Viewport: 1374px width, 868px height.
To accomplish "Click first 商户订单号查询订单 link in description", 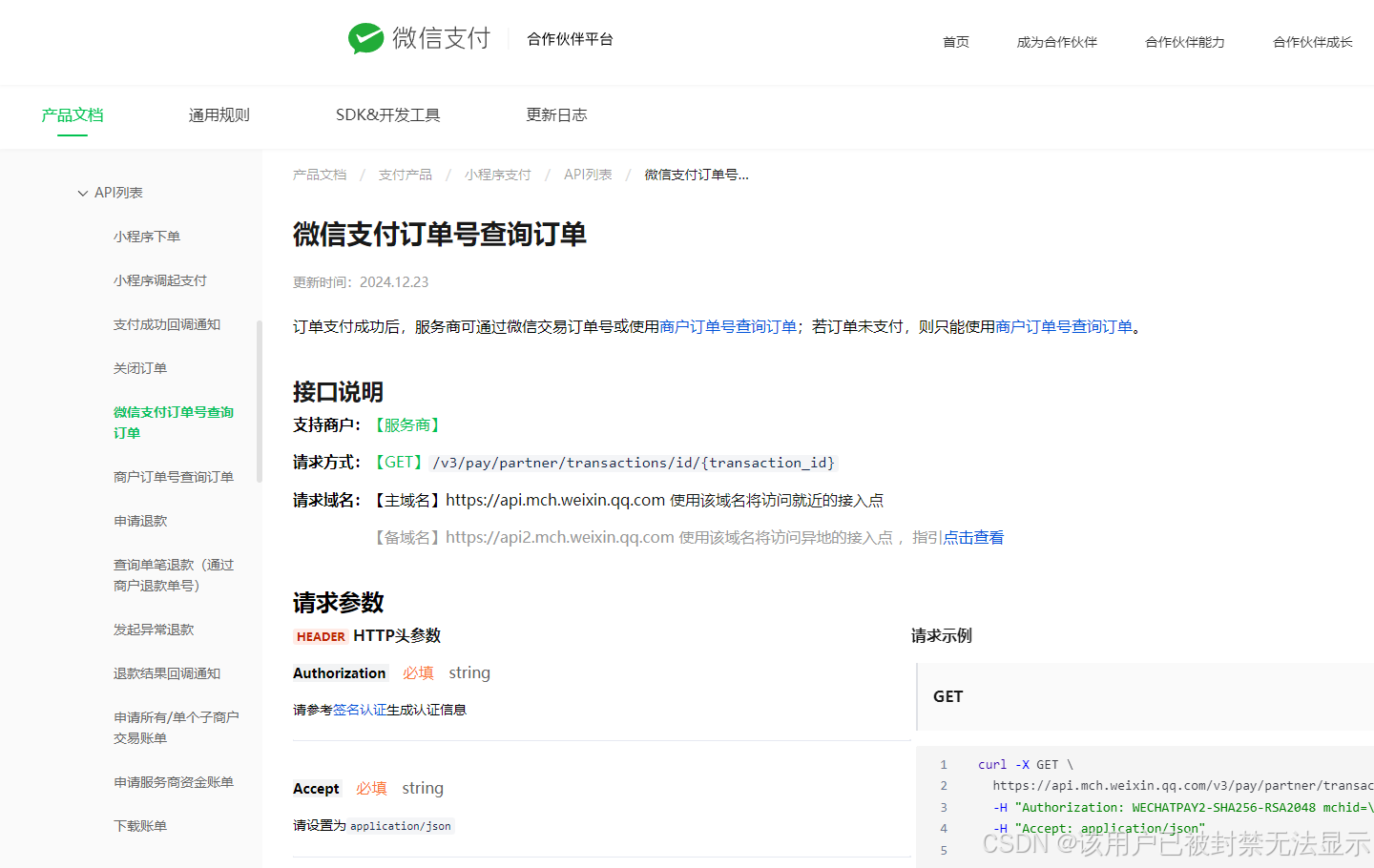I will [728, 327].
